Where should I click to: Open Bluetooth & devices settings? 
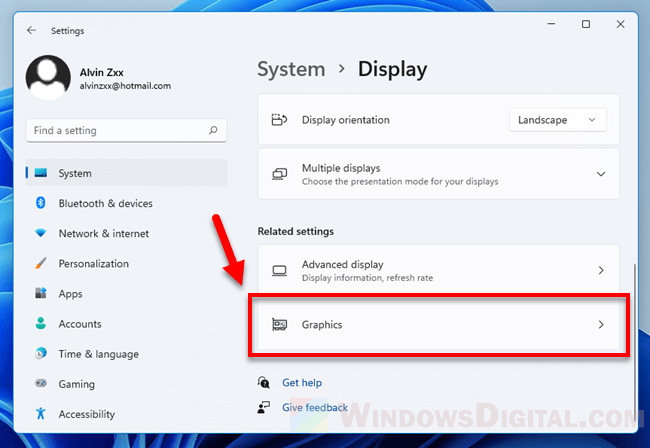(x=126, y=203)
